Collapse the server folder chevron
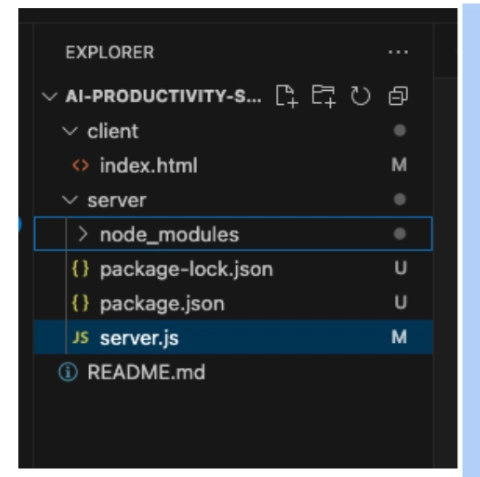The width and height of the screenshot is (480, 477). (x=70, y=200)
